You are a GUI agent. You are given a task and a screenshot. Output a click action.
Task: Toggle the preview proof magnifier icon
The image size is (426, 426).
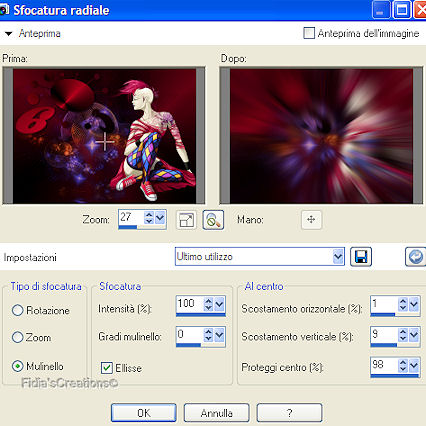(213, 220)
